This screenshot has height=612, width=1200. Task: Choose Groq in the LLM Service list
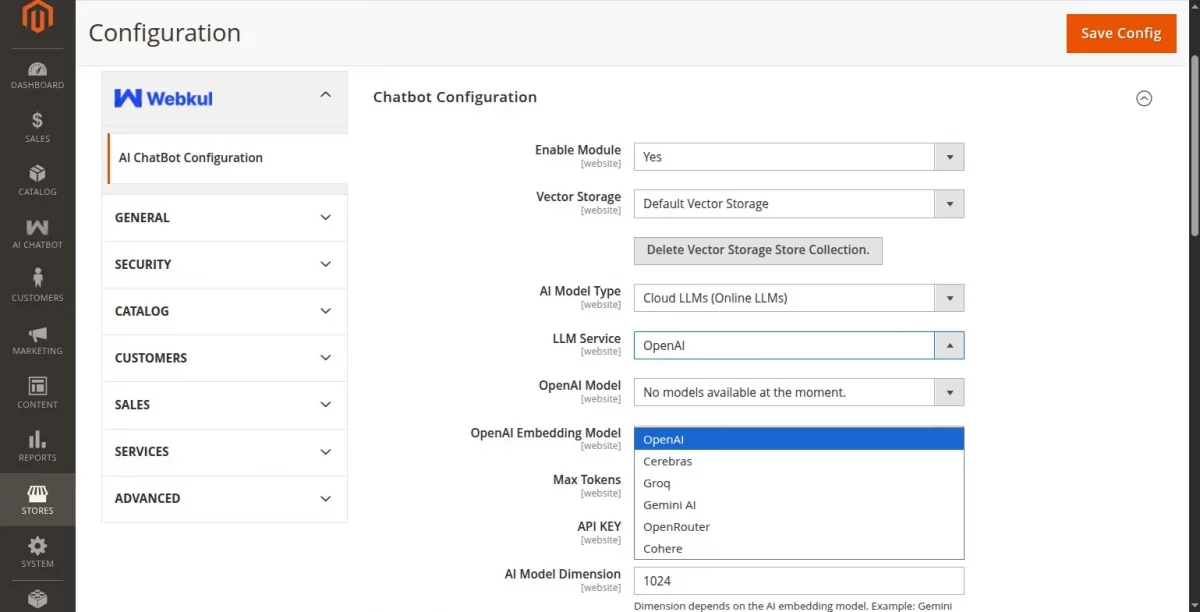pos(657,483)
